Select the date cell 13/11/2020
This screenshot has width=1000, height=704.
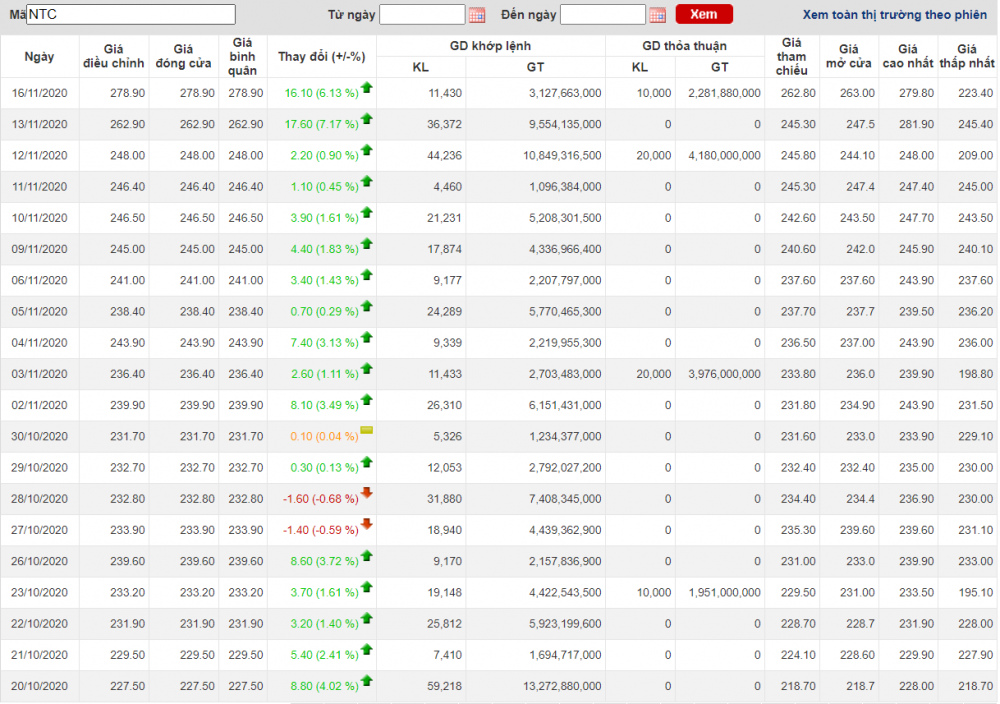pos(40,124)
